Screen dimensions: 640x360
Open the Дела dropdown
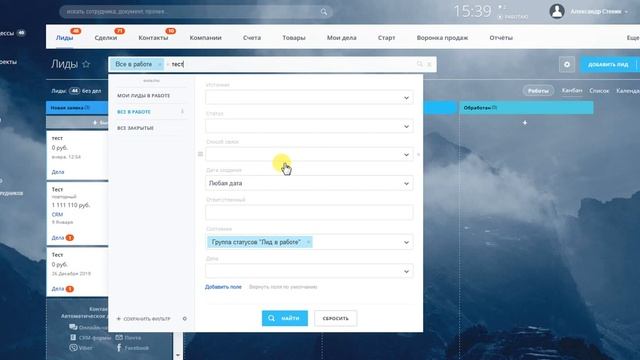point(309,271)
